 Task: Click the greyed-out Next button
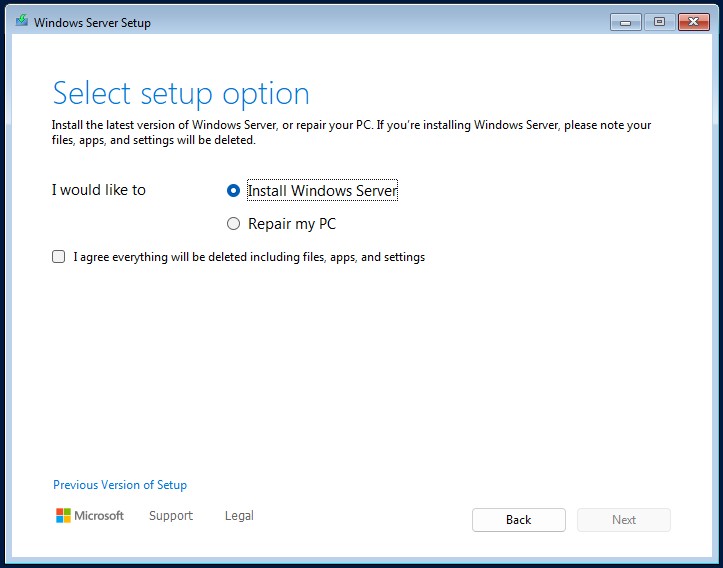(x=624, y=520)
